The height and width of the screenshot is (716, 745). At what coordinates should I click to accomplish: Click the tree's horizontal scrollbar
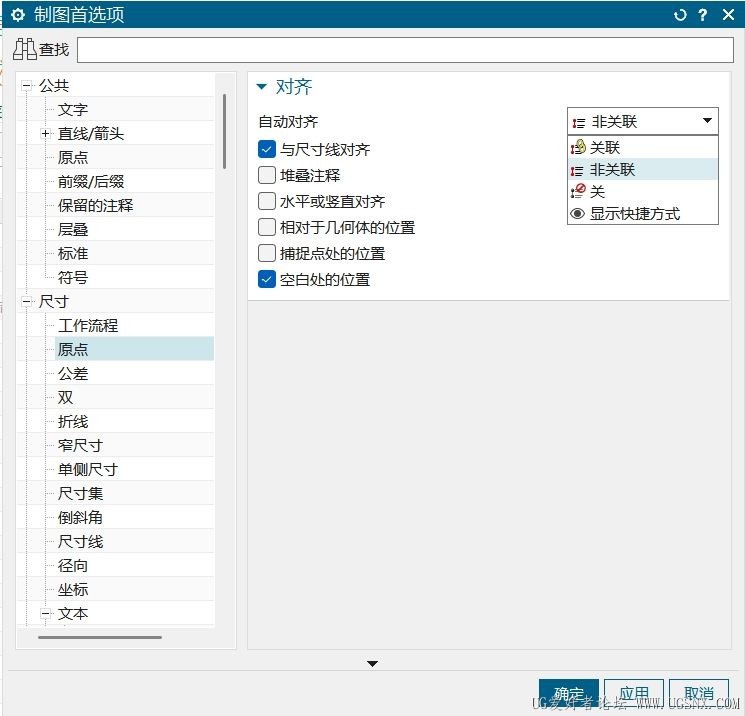tap(100, 637)
